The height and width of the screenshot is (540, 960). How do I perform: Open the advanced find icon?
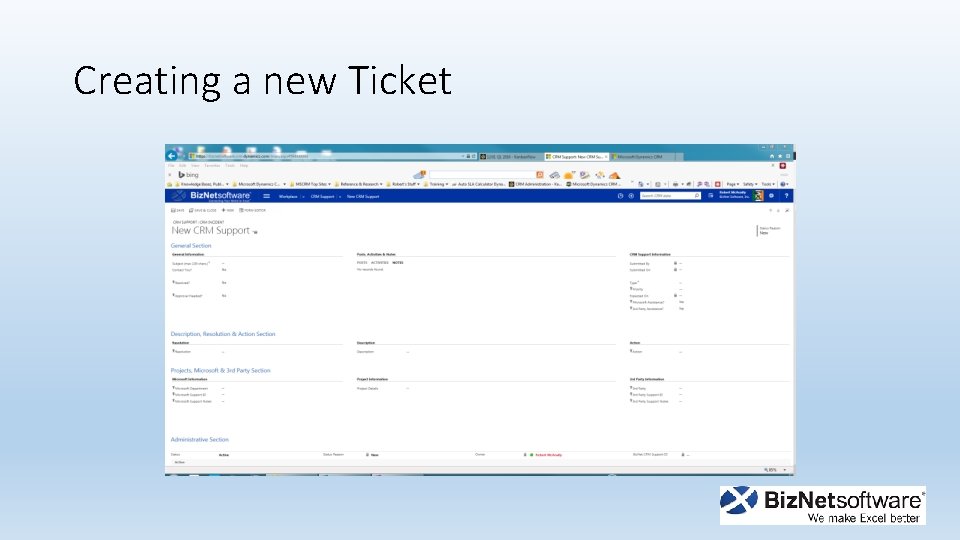[x=710, y=196]
